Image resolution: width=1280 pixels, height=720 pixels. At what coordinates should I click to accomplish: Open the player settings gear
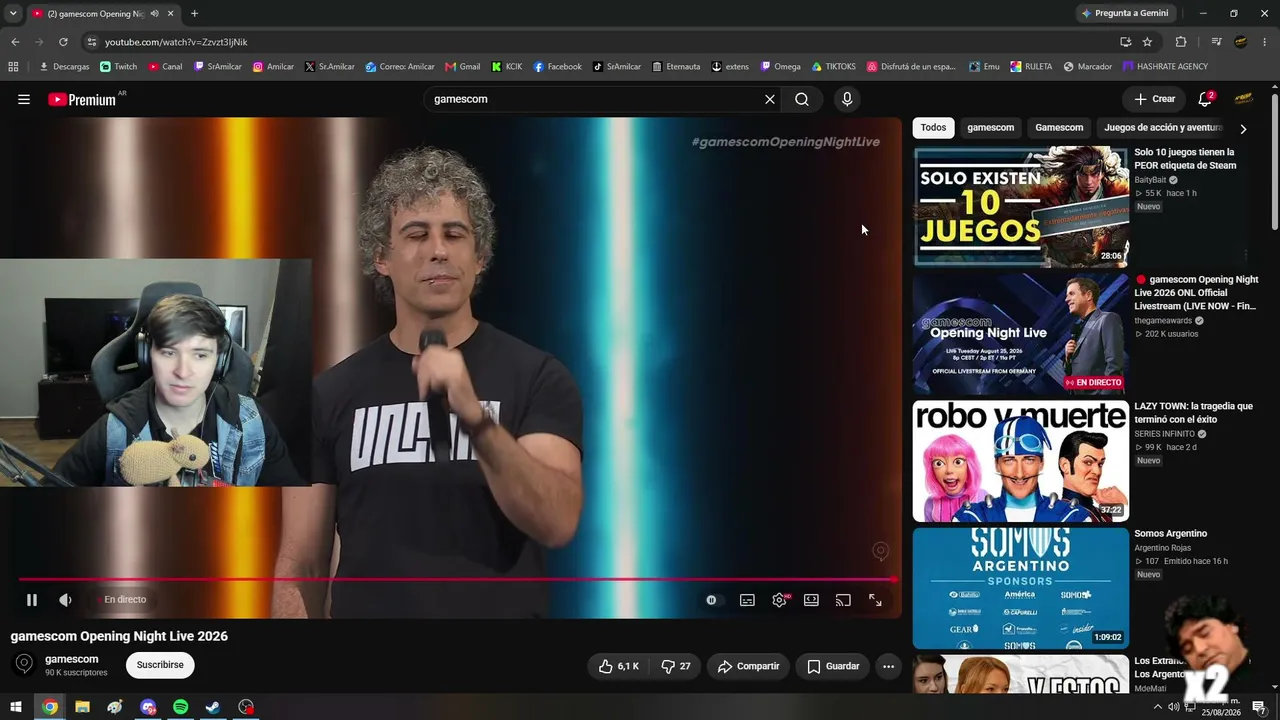780,600
